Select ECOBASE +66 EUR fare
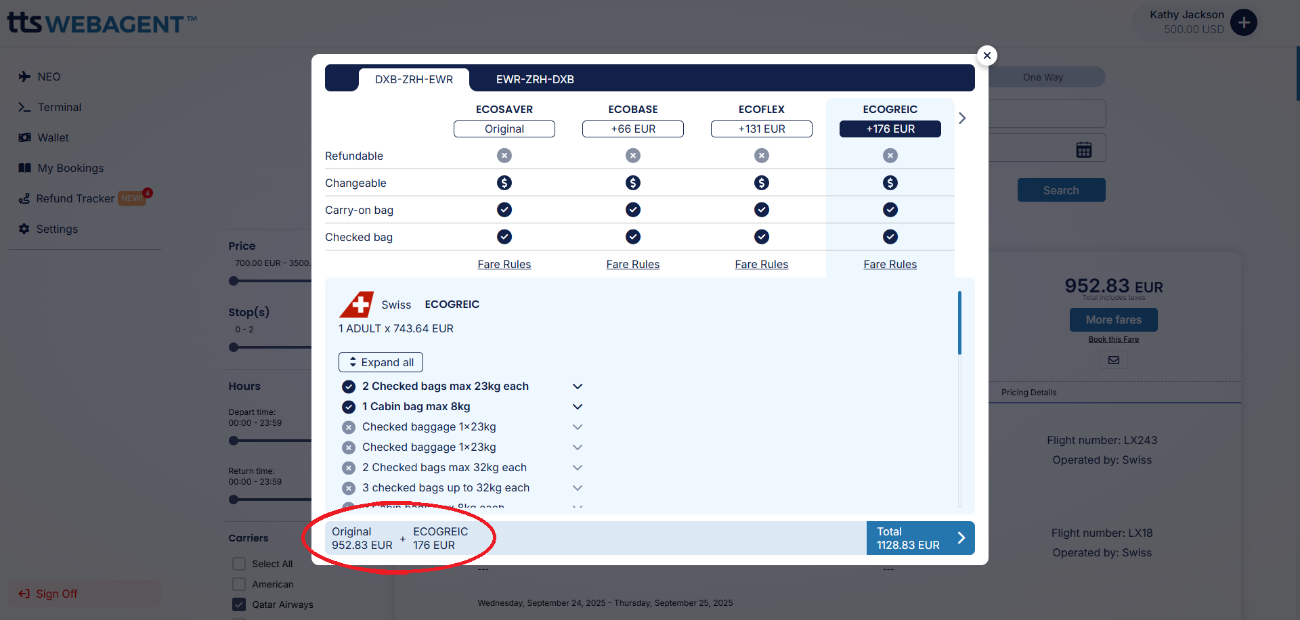The height and width of the screenshot is (620, 1300). pos(633,129)
